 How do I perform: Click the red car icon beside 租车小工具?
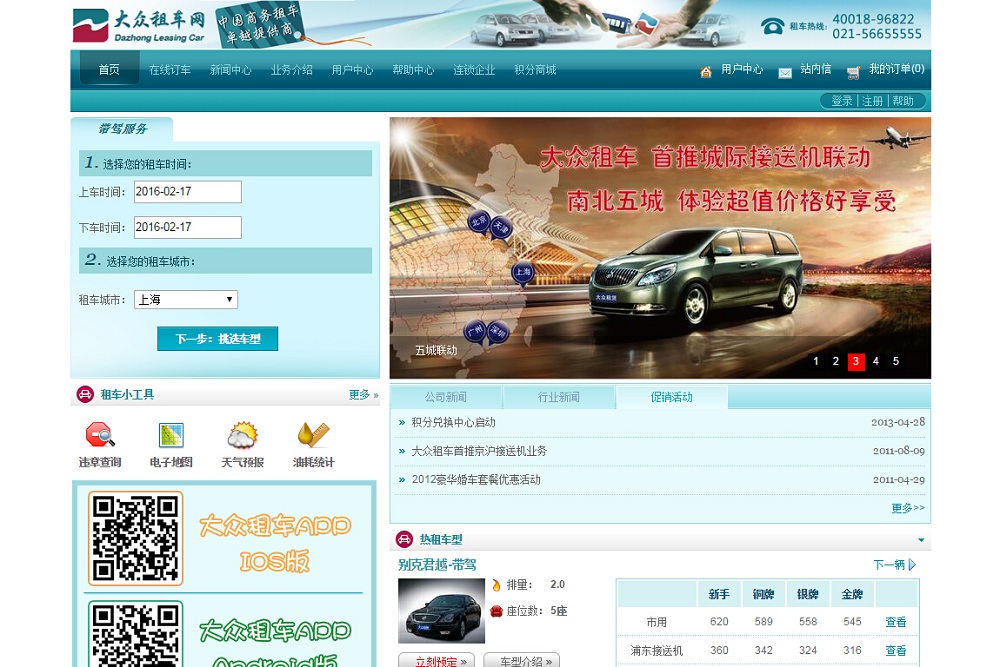[85, 395]
